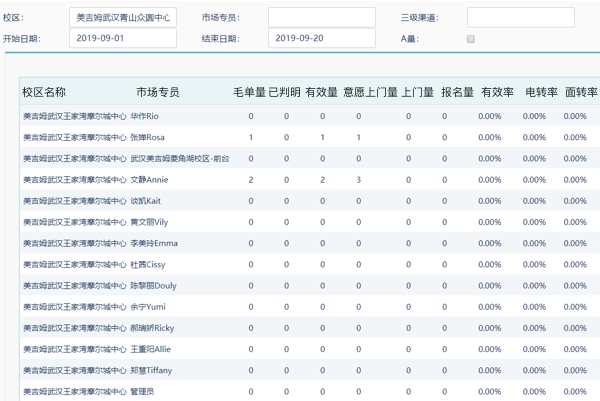Open the 开始日期 start date field
This screenshot has width=600, height=401.
pos(123,38)
